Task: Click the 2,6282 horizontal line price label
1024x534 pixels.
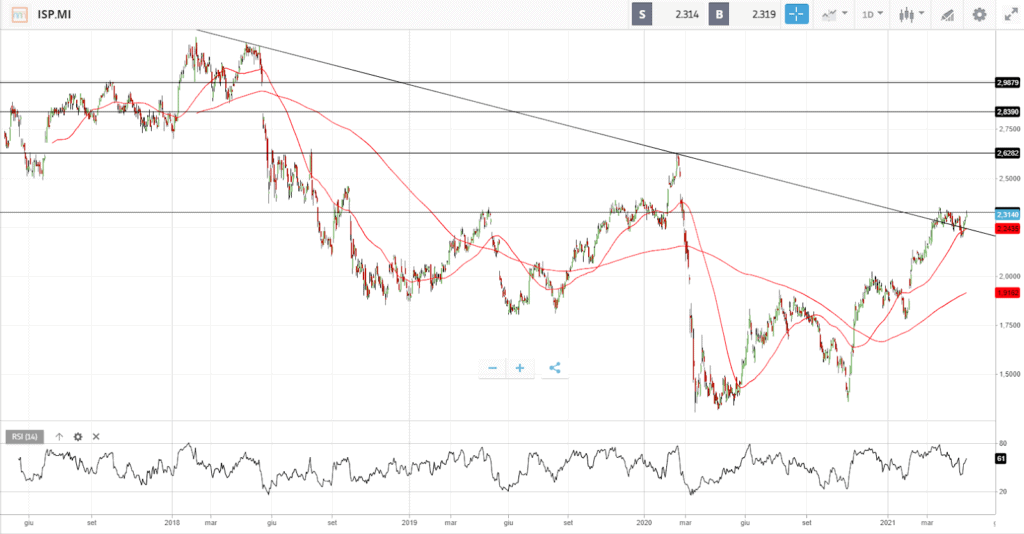Action: [1007, 153]
